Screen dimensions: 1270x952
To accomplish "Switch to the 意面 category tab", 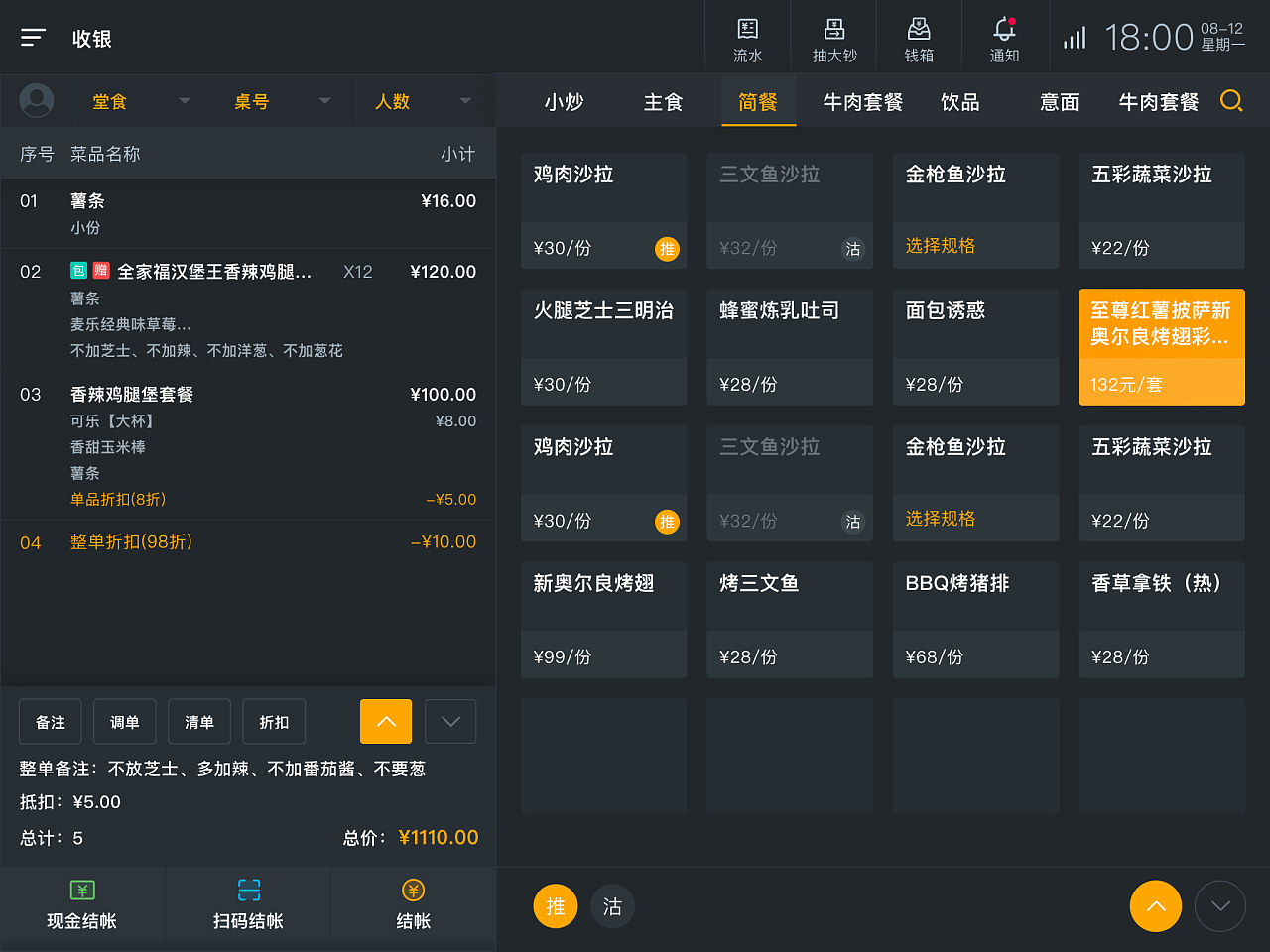I will pos(1058,101).
